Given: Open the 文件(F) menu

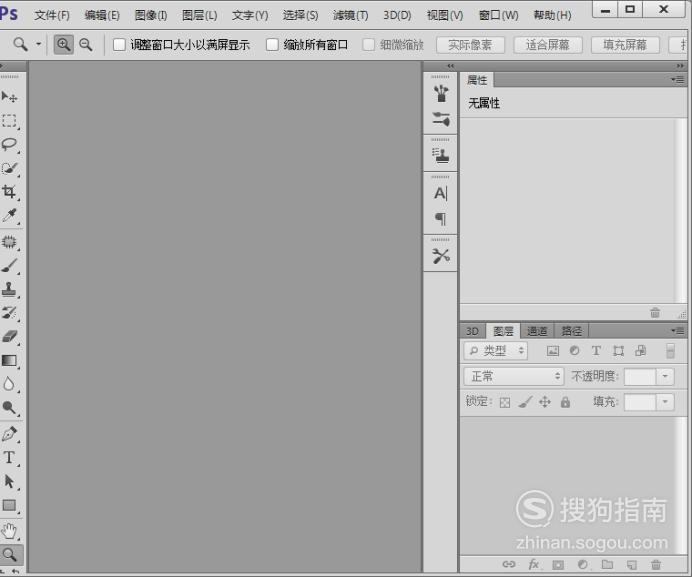Looking at the screenshot, I should (52, 15).
